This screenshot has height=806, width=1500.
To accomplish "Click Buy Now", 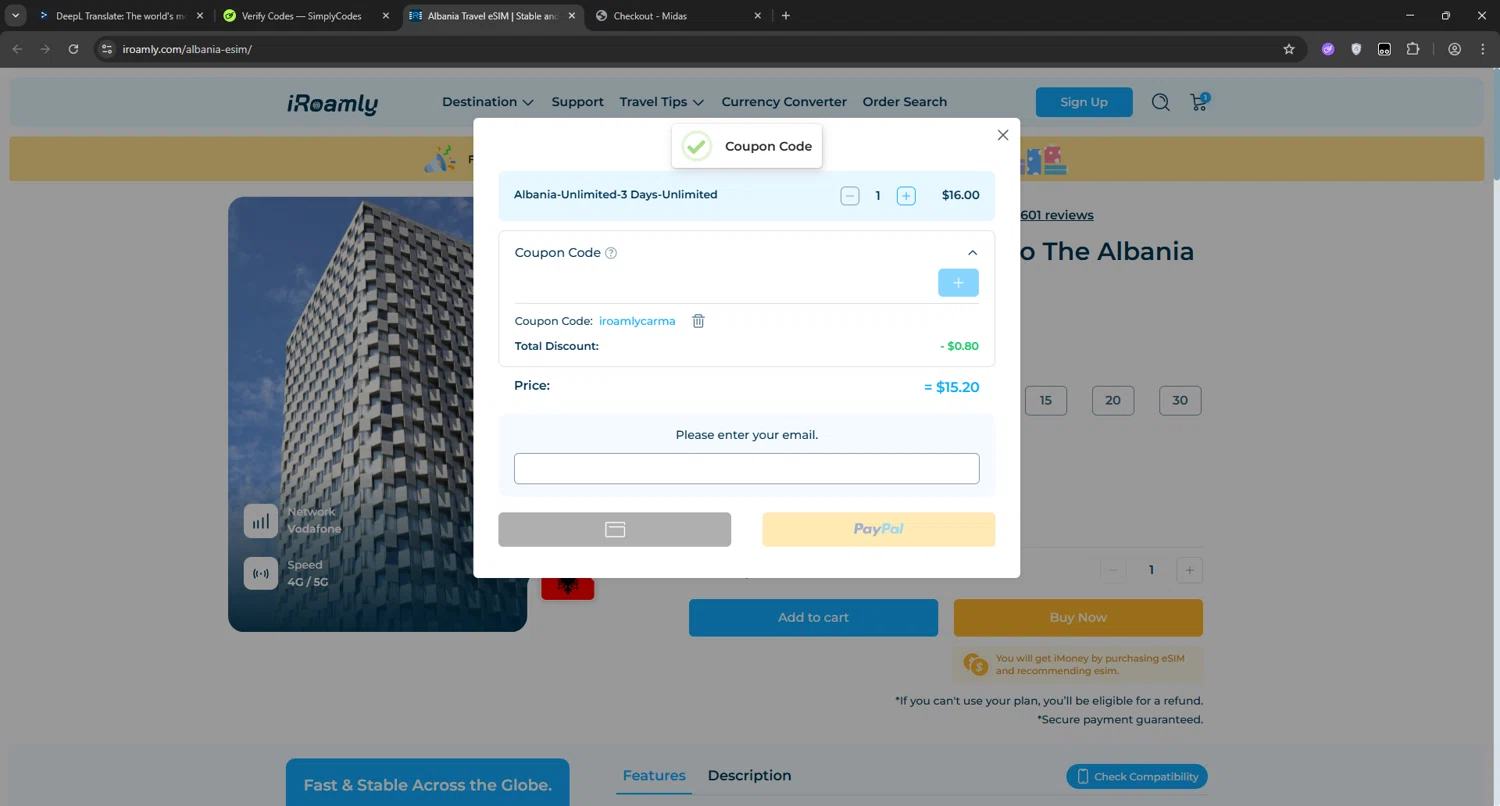I will (x=1078, y=618).
